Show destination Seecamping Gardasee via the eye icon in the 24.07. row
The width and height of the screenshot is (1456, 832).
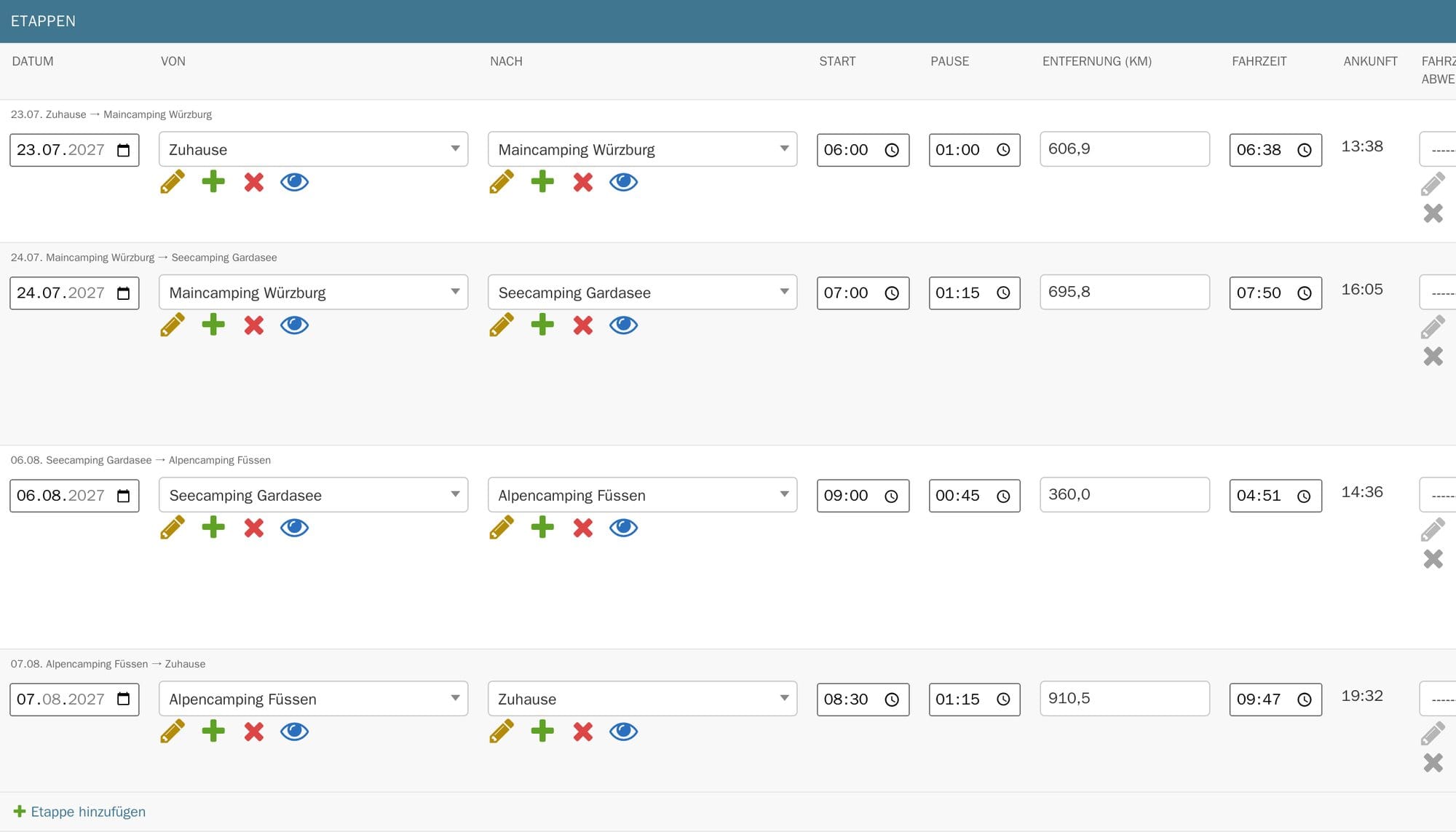[x=624, y=325]
